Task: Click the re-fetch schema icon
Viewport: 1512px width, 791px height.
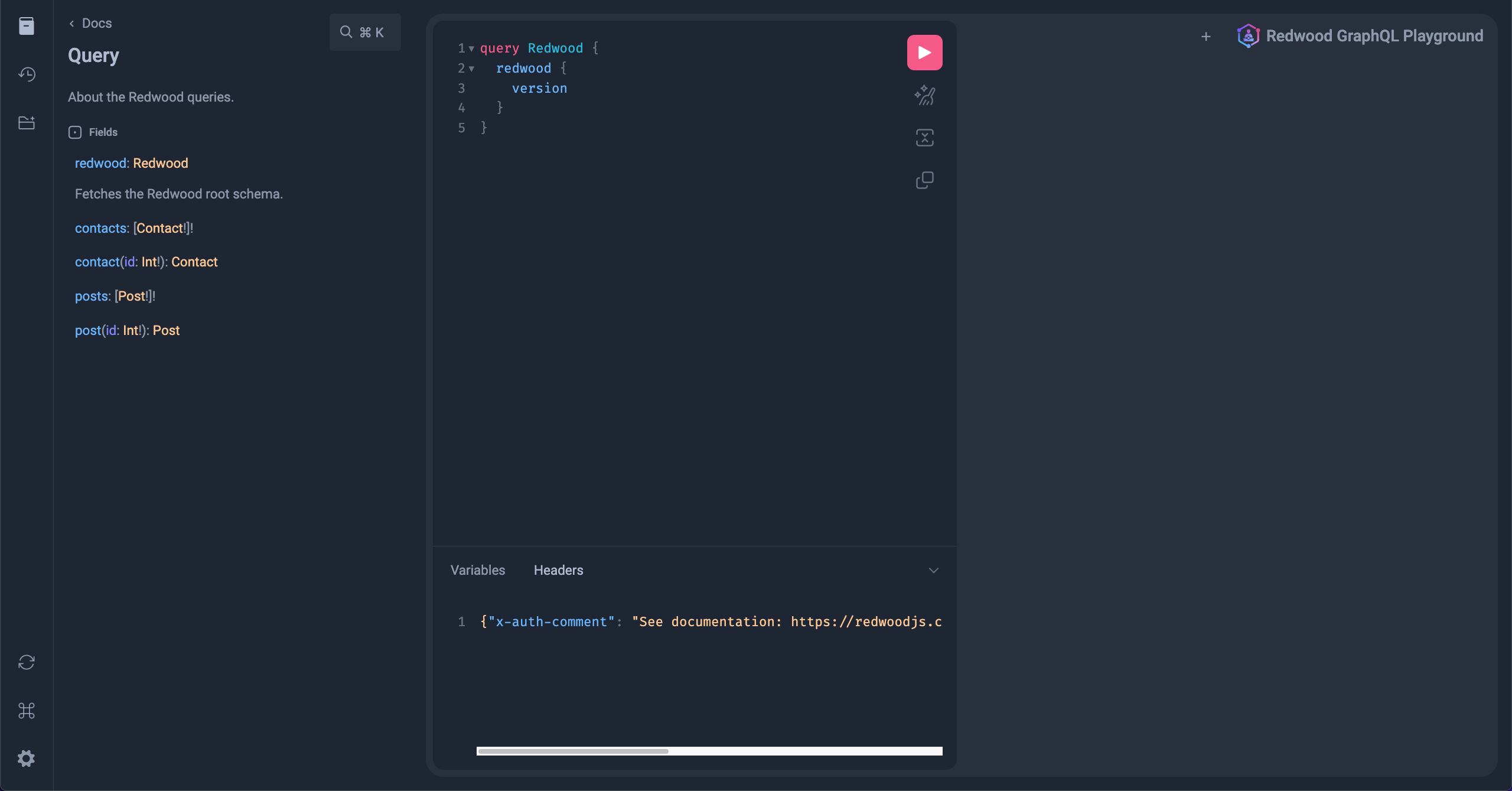Action: click(x=27, y=662)
